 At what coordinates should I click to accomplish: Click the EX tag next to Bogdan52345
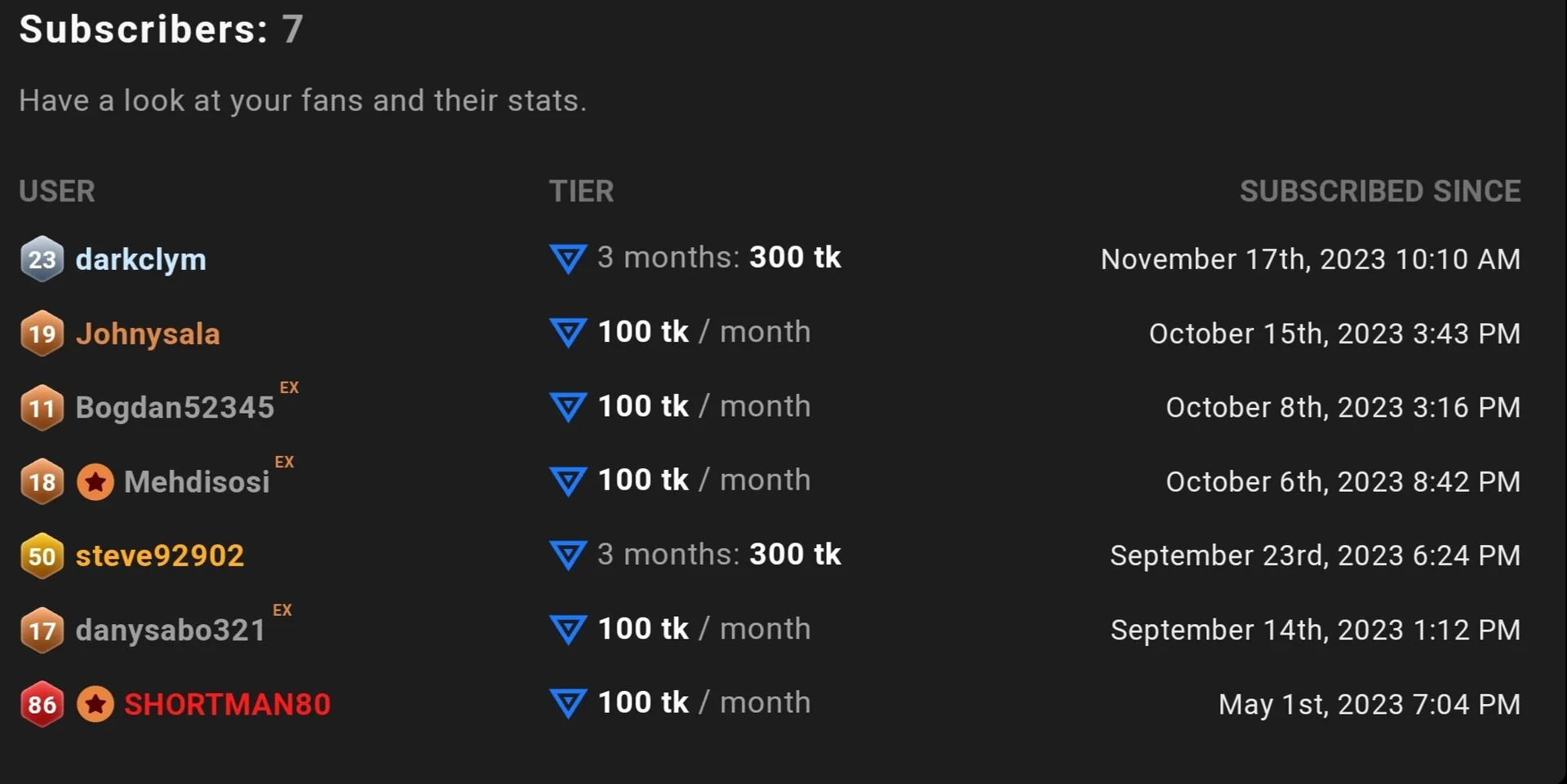(x=289, y=388)
